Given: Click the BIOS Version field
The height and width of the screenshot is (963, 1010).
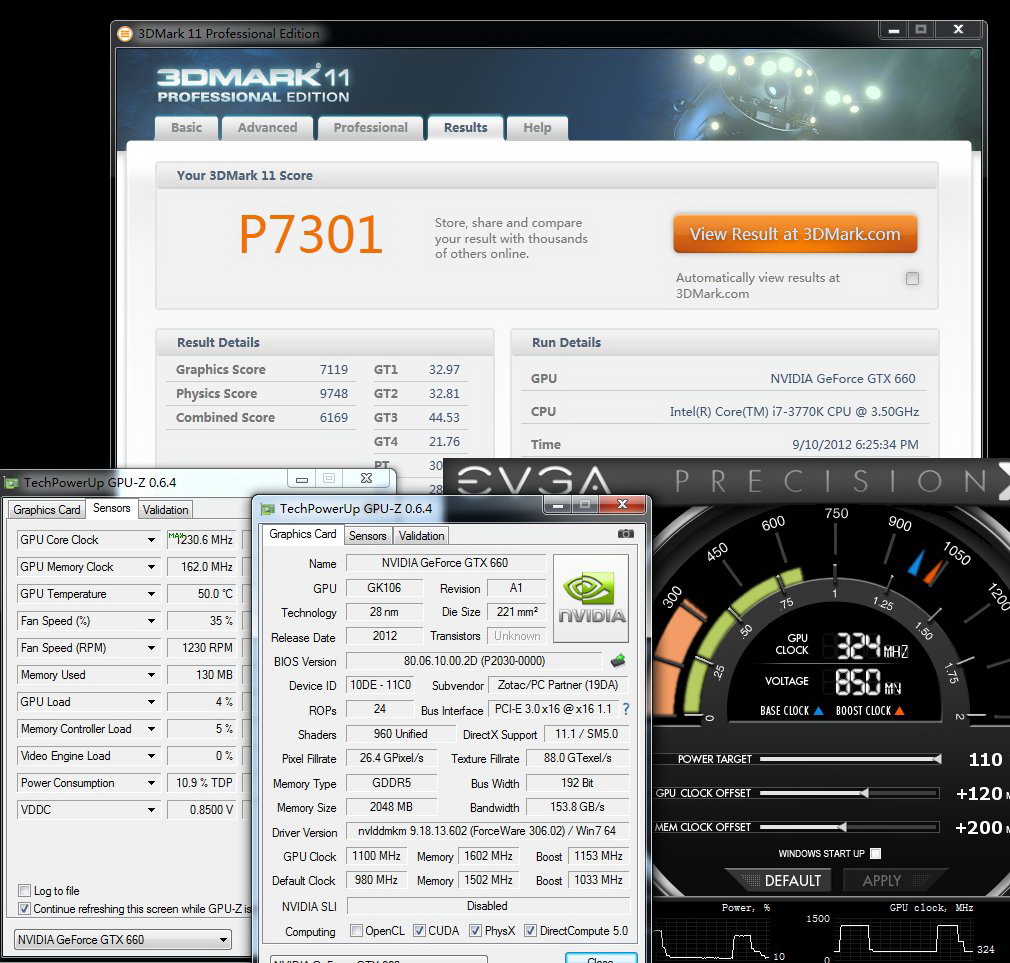Looking at the screenshot, I should (475, 661).
